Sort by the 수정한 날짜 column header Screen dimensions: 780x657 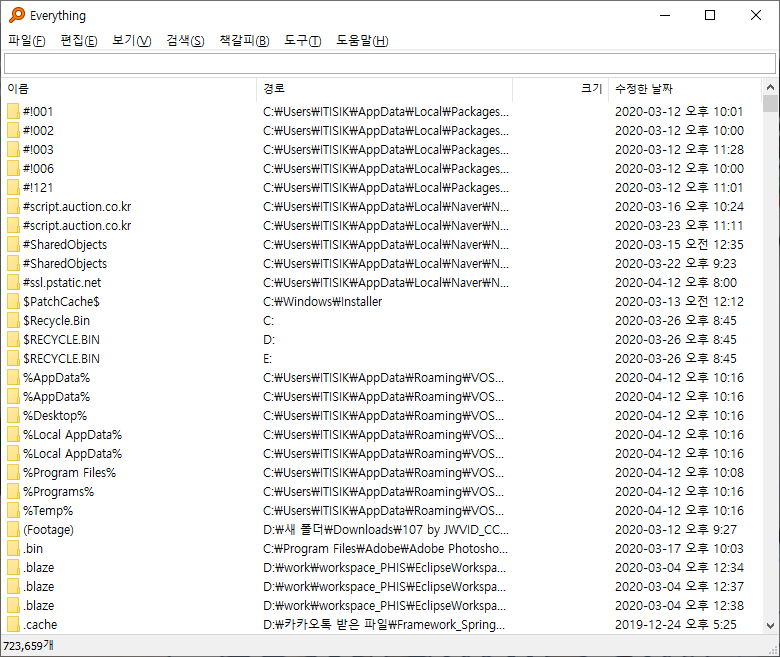tap(685, 89)
